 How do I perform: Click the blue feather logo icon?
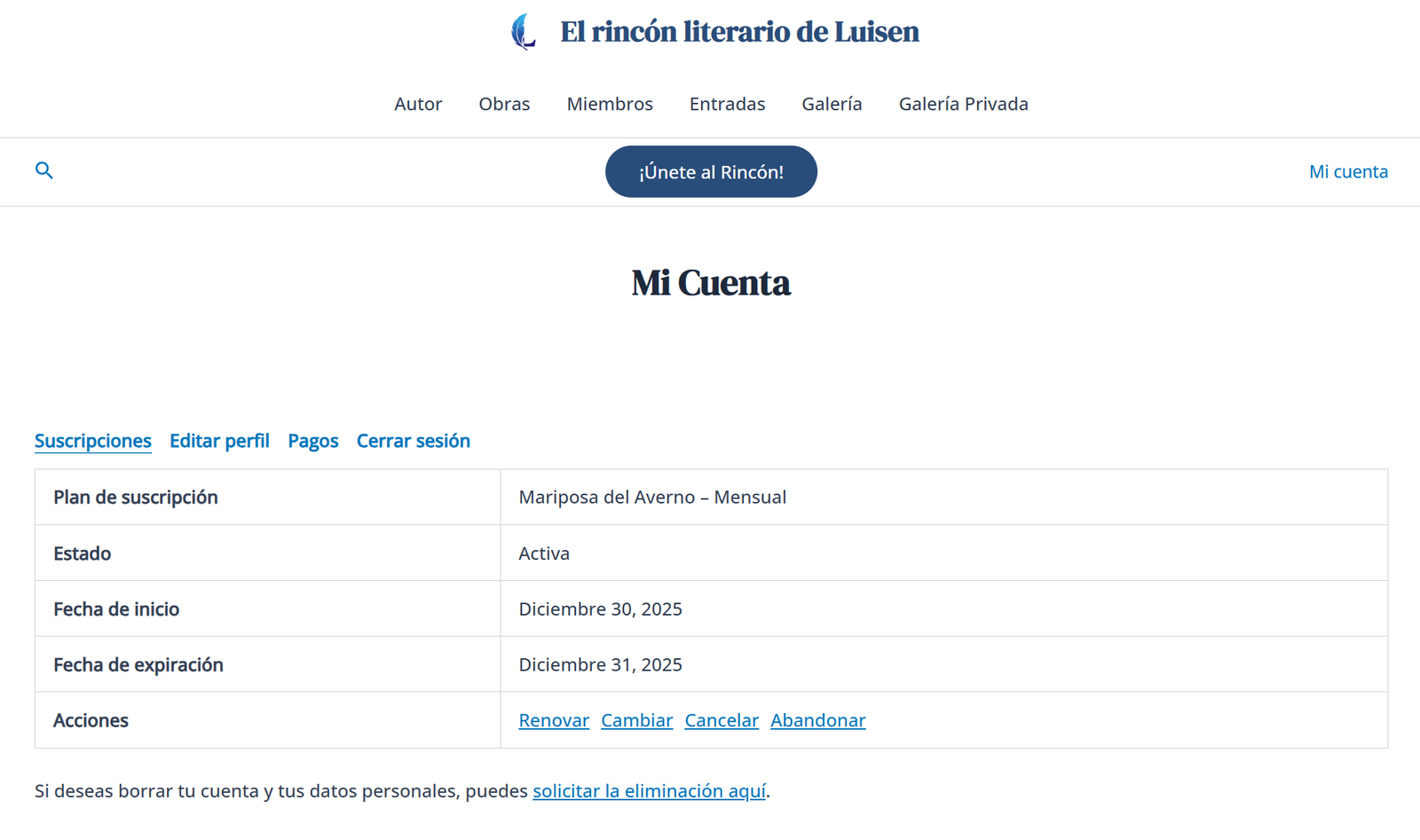(x=524, y=32)
